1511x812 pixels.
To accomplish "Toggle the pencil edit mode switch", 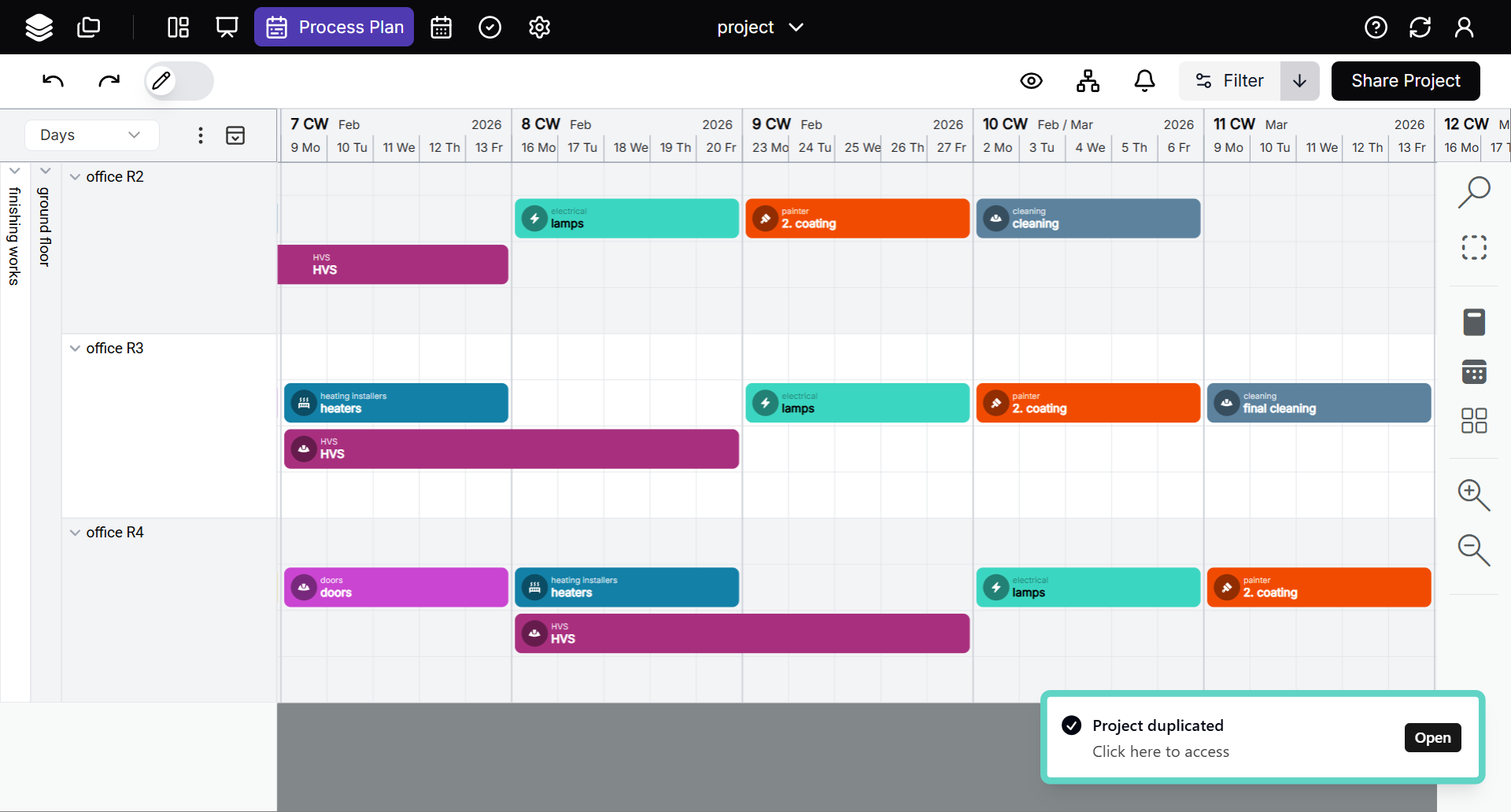I will point(179,81).
